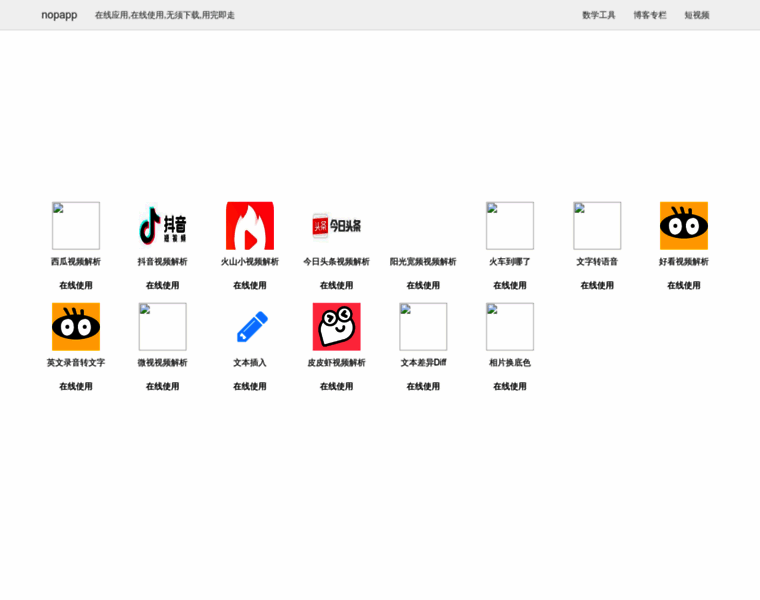Click 在线使用 under 微视视频解析
The image size is (760, 600).
tap(162, 386)
